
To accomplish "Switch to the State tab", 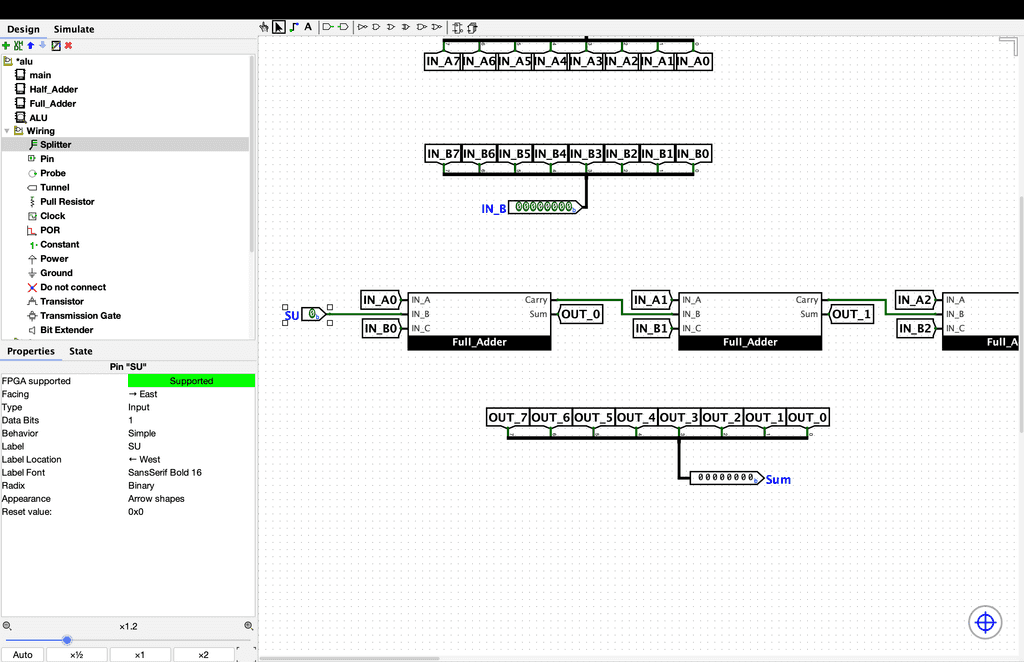I will (80, 351).
